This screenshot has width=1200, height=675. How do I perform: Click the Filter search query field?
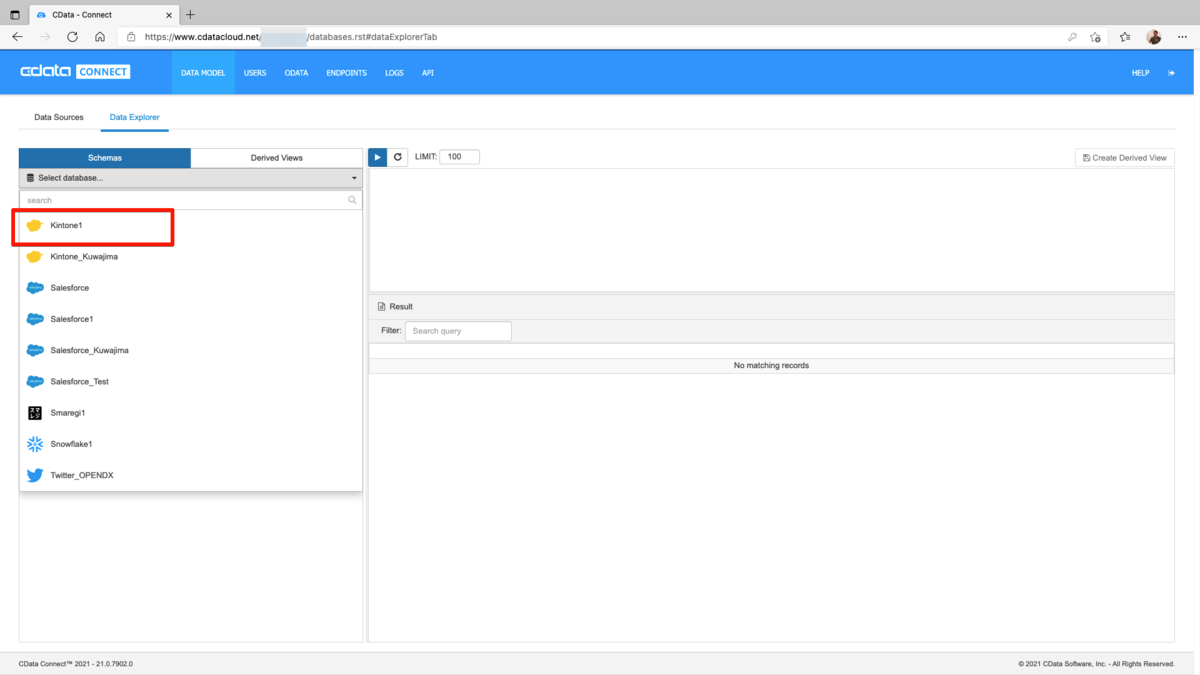[458, 331]
